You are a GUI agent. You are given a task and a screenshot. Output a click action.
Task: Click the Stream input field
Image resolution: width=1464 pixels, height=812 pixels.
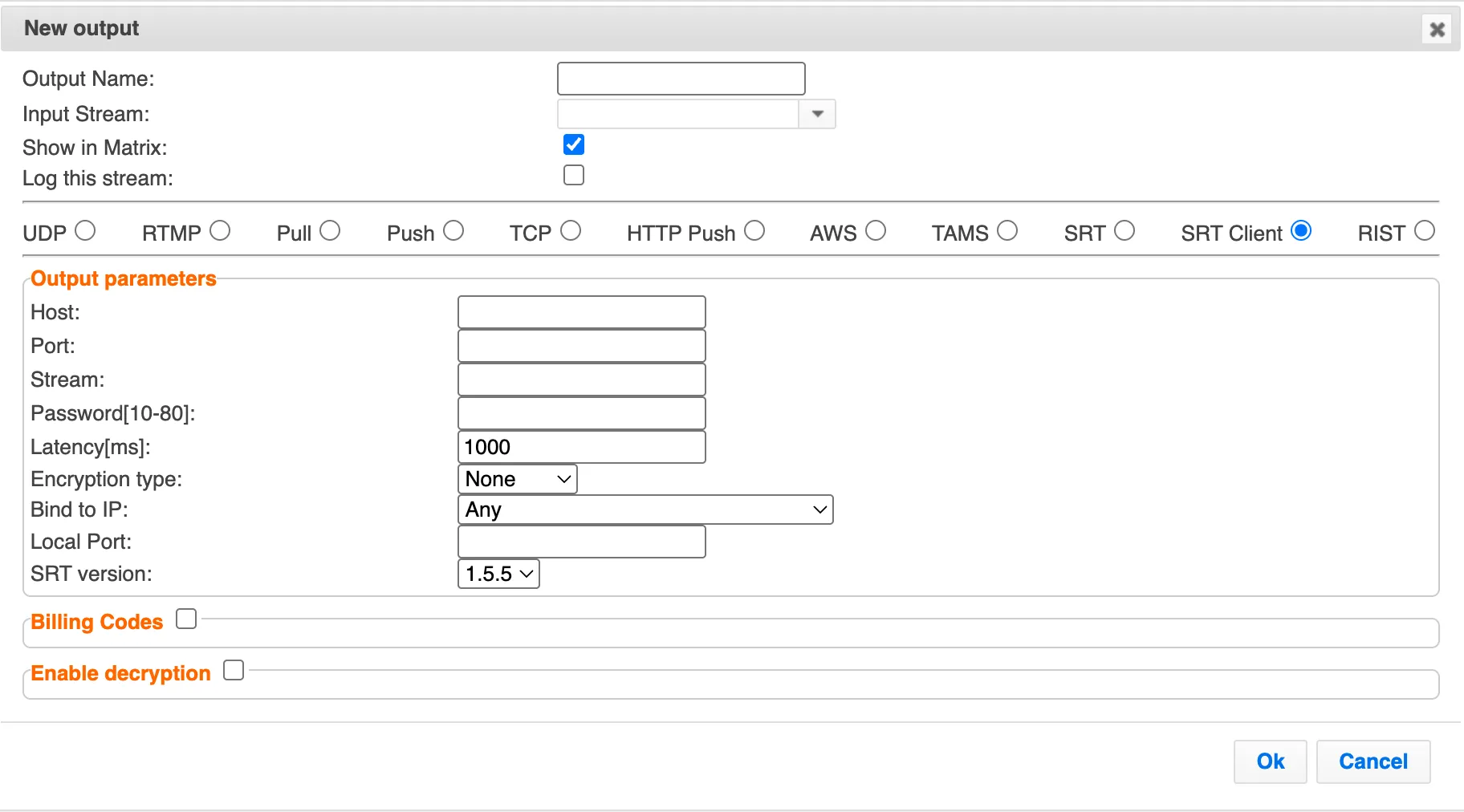[x=582, y=380]
